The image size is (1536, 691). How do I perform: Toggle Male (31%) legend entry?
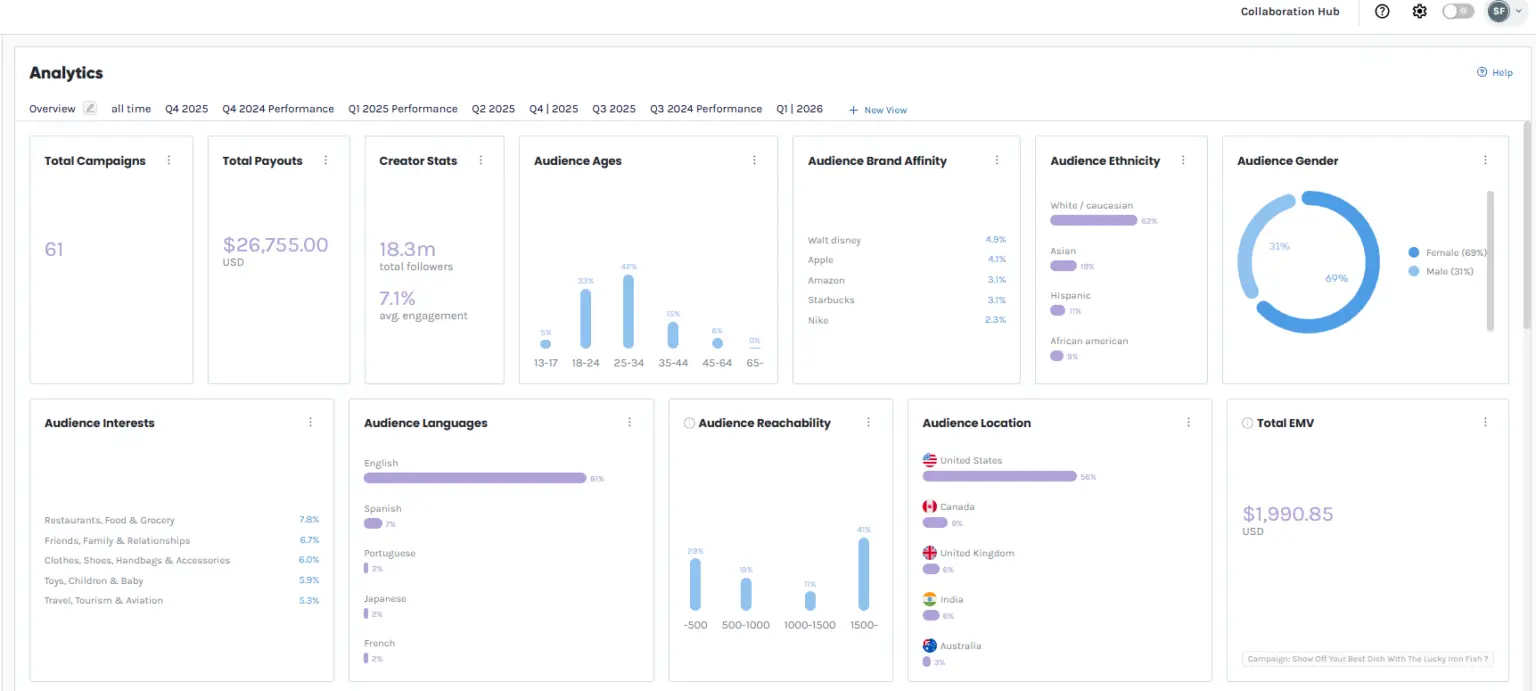click(1441, 271)
